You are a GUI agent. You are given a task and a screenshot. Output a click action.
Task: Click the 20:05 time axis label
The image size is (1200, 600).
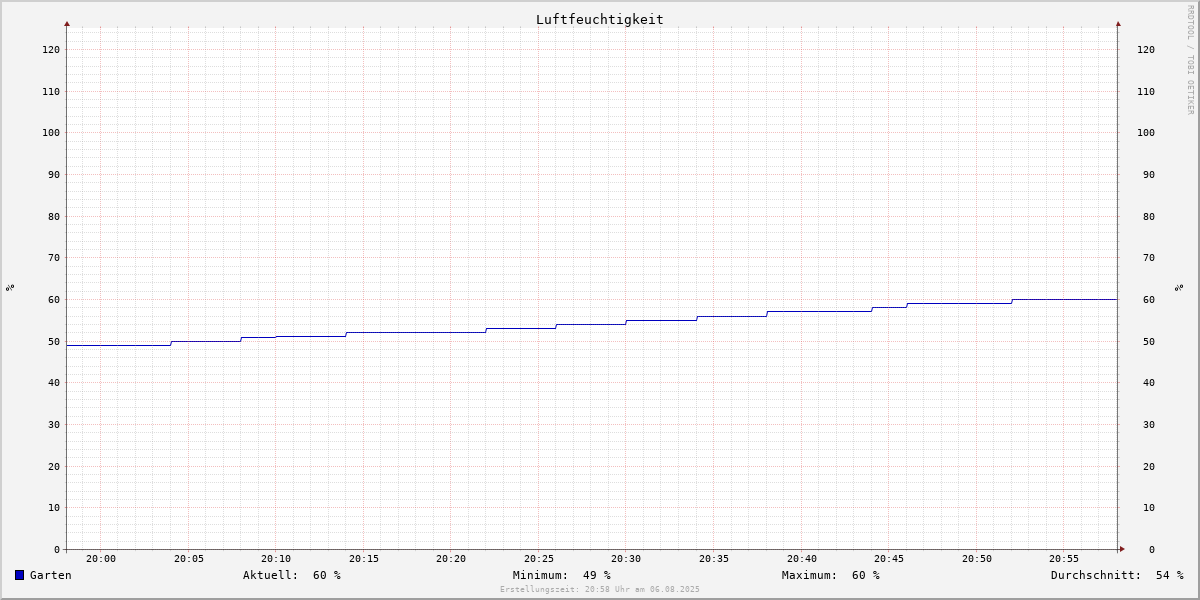pos(189,559)
